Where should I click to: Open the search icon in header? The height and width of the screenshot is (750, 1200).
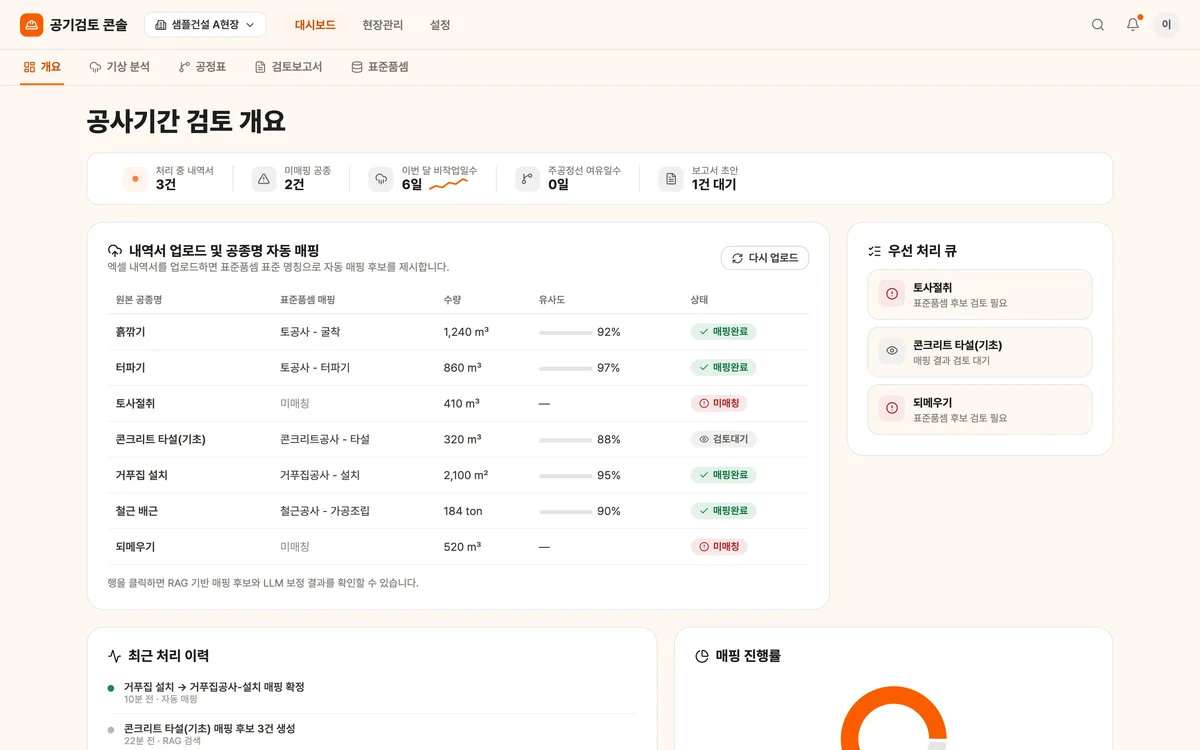[1098, 25]
